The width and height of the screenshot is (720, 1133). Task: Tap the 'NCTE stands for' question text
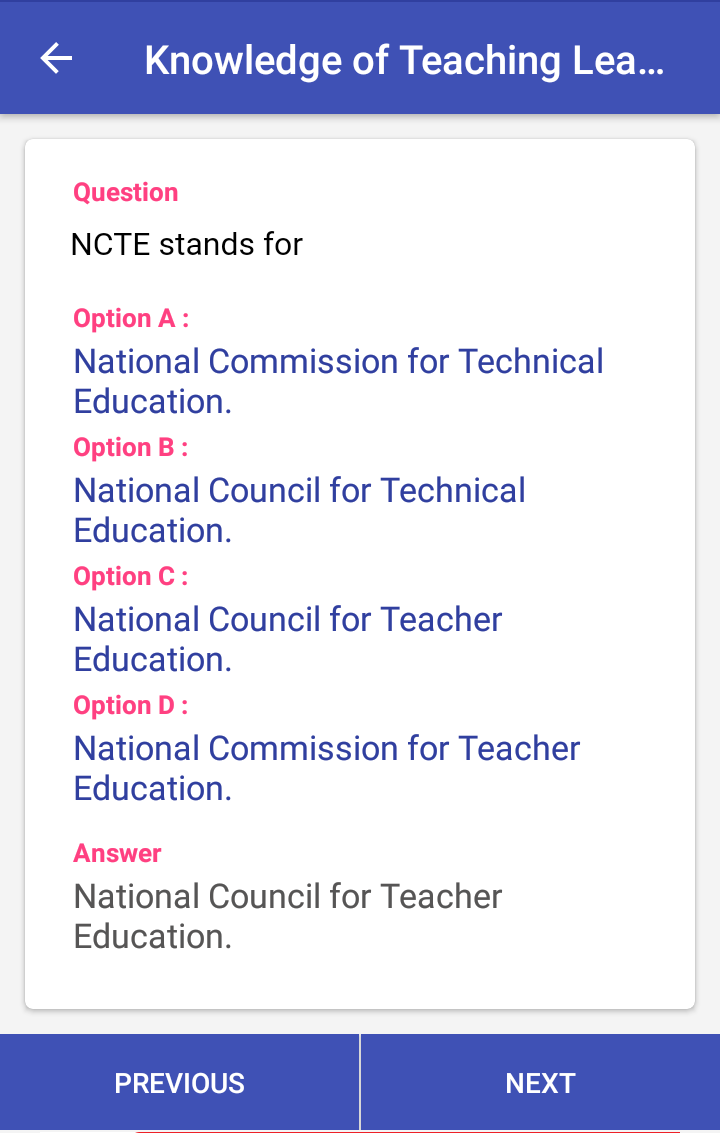187,244
